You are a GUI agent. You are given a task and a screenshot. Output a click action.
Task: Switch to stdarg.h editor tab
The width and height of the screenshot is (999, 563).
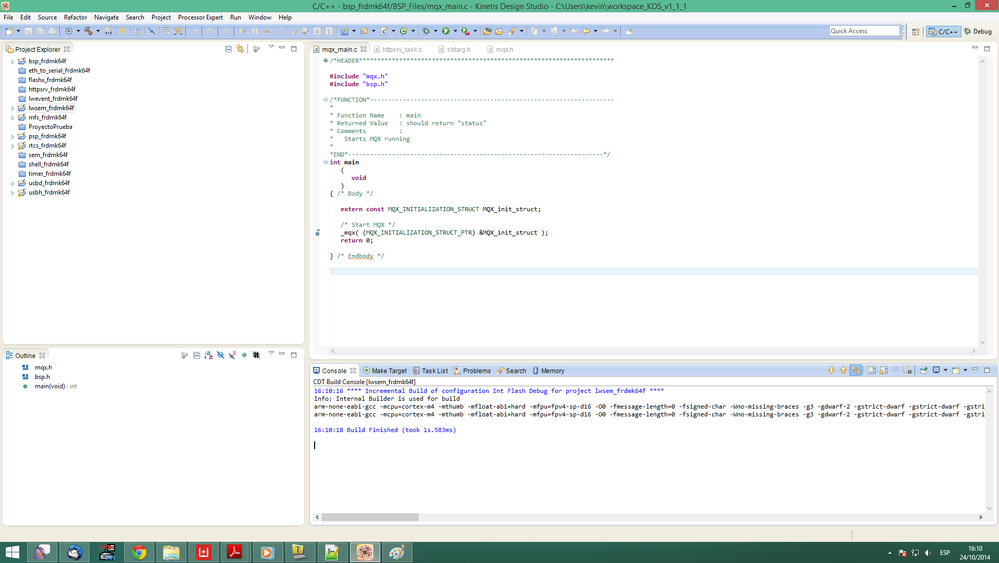pyautogui.click(x=454, y=49)
